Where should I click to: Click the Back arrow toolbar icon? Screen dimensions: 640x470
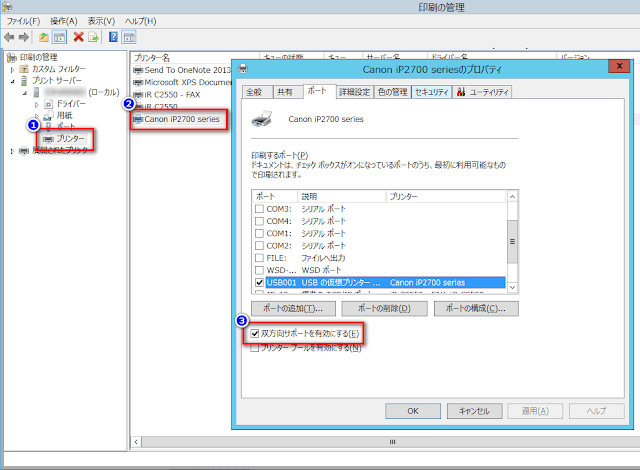(x=9, y=38)
